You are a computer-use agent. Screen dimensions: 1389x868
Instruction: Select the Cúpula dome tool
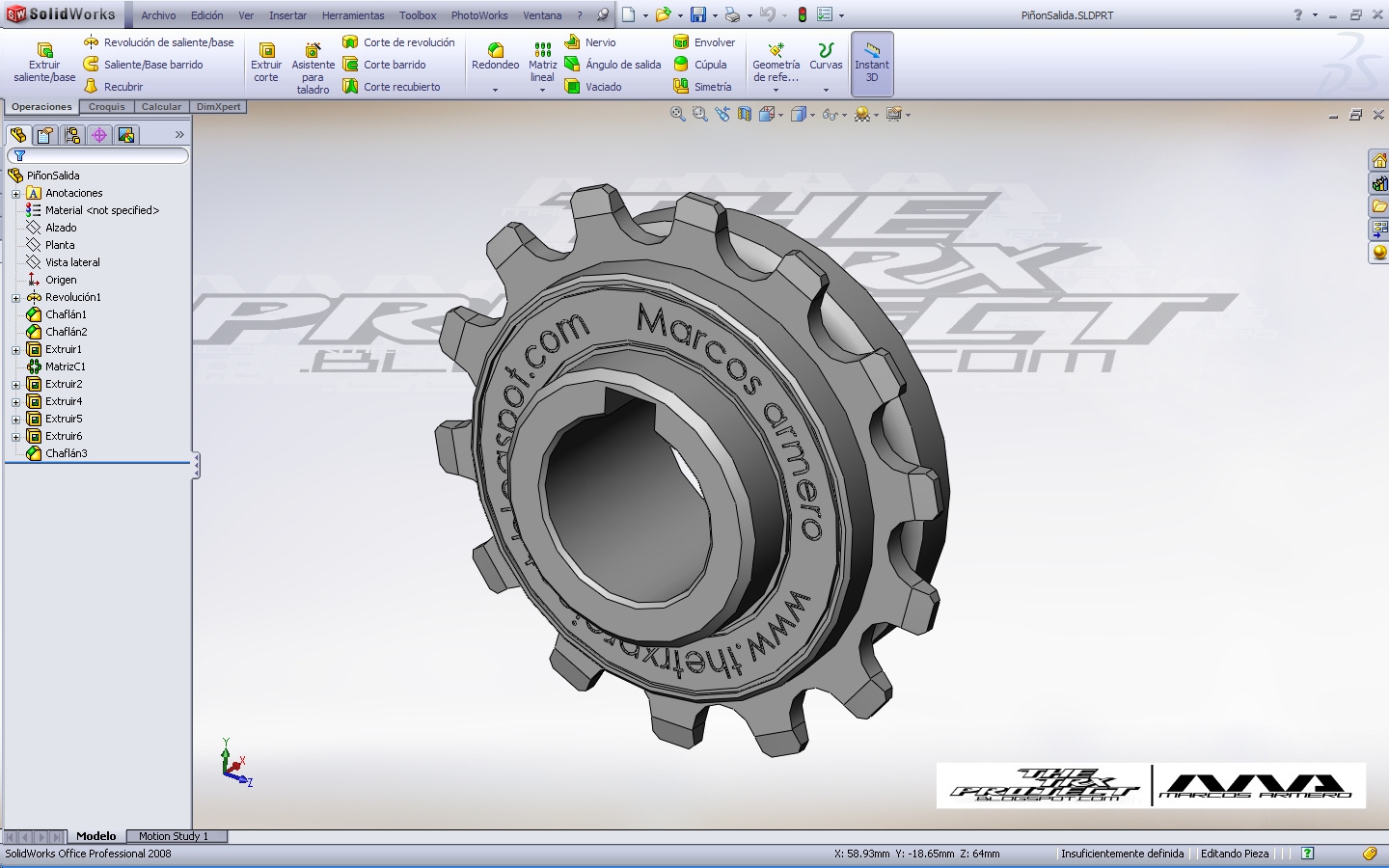click(x=700, y=65)
